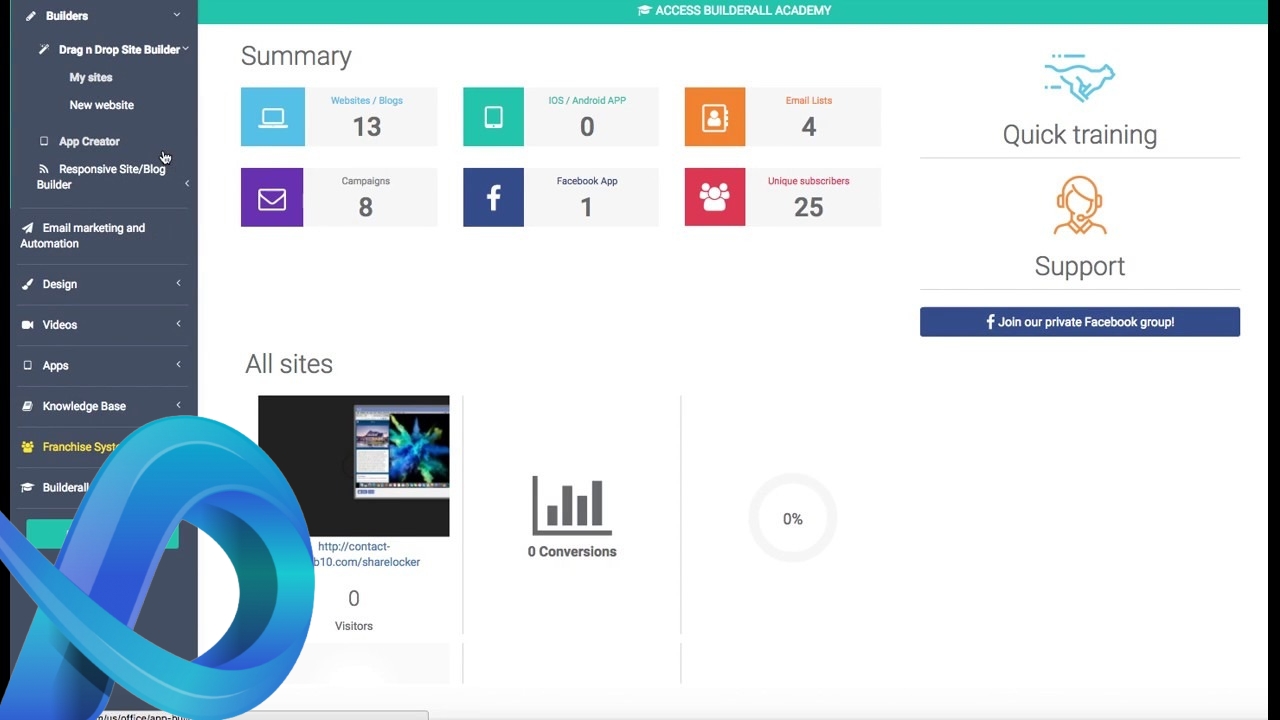Click the video camera icon next to Videos
Viewport: 1280px width, 720px height.
click(28, 325)
